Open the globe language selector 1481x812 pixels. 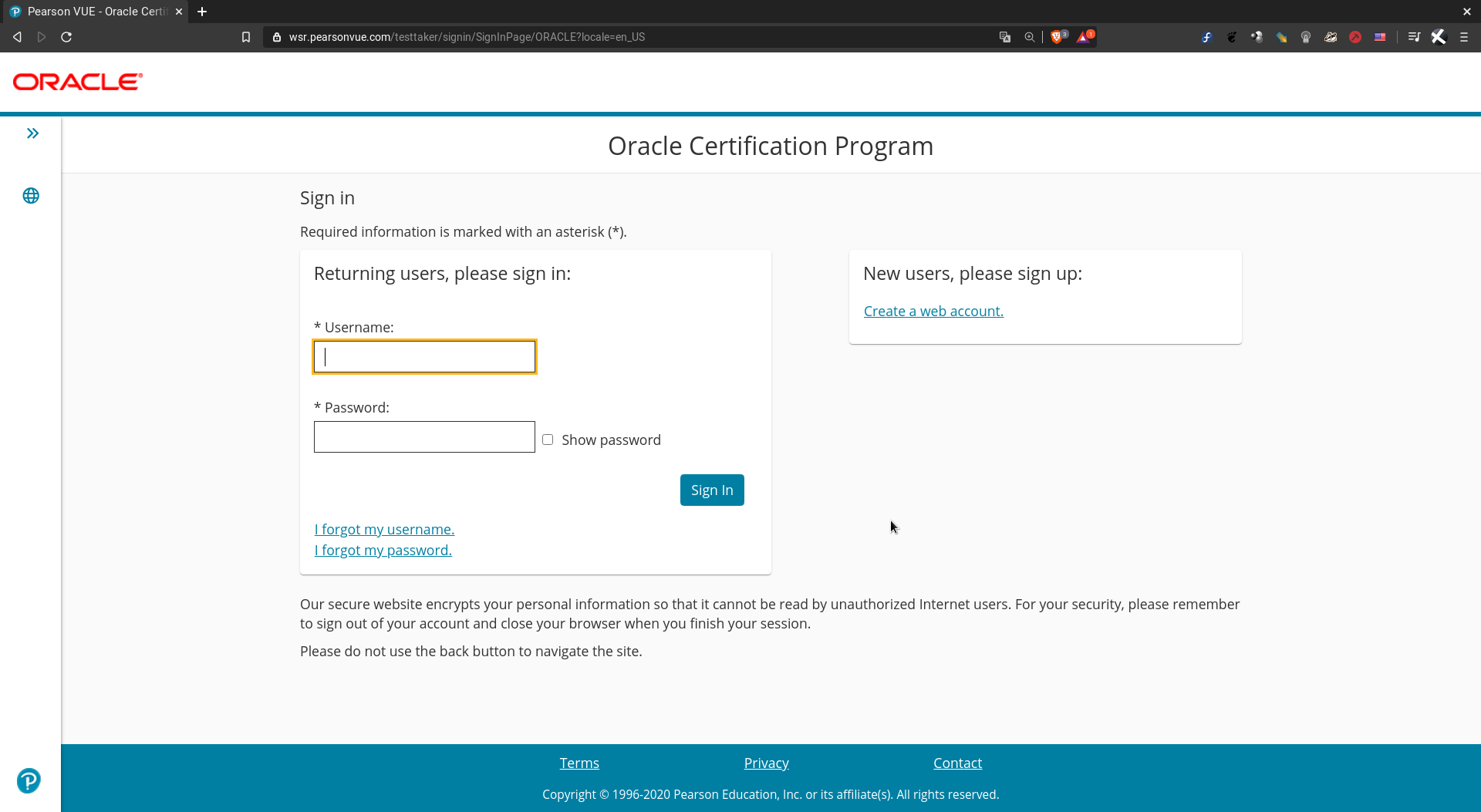(x=31, y=196)
